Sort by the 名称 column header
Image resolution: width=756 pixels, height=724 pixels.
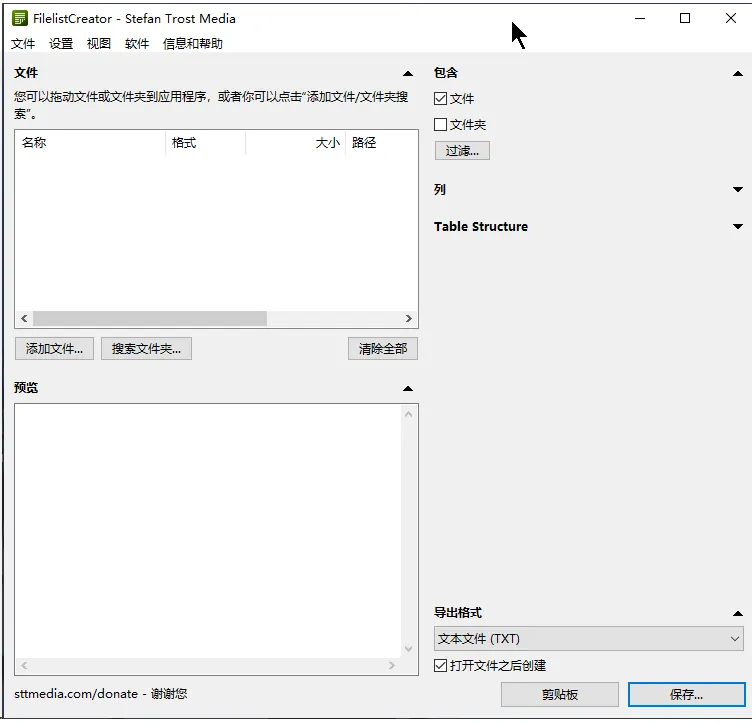[x=90, y=143]
